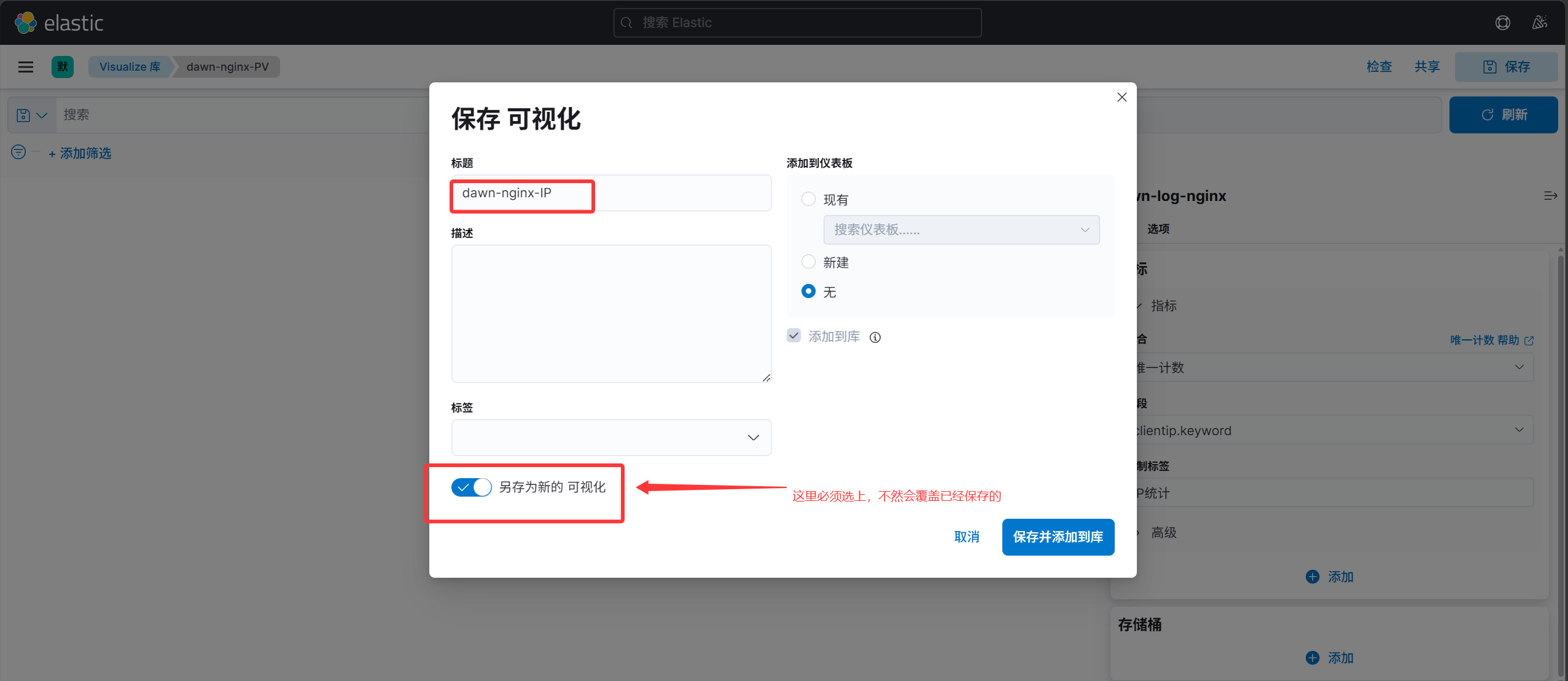1568x681 pixels.
Task: Open the 标签 tags dropdown
Action: point(611,438)
